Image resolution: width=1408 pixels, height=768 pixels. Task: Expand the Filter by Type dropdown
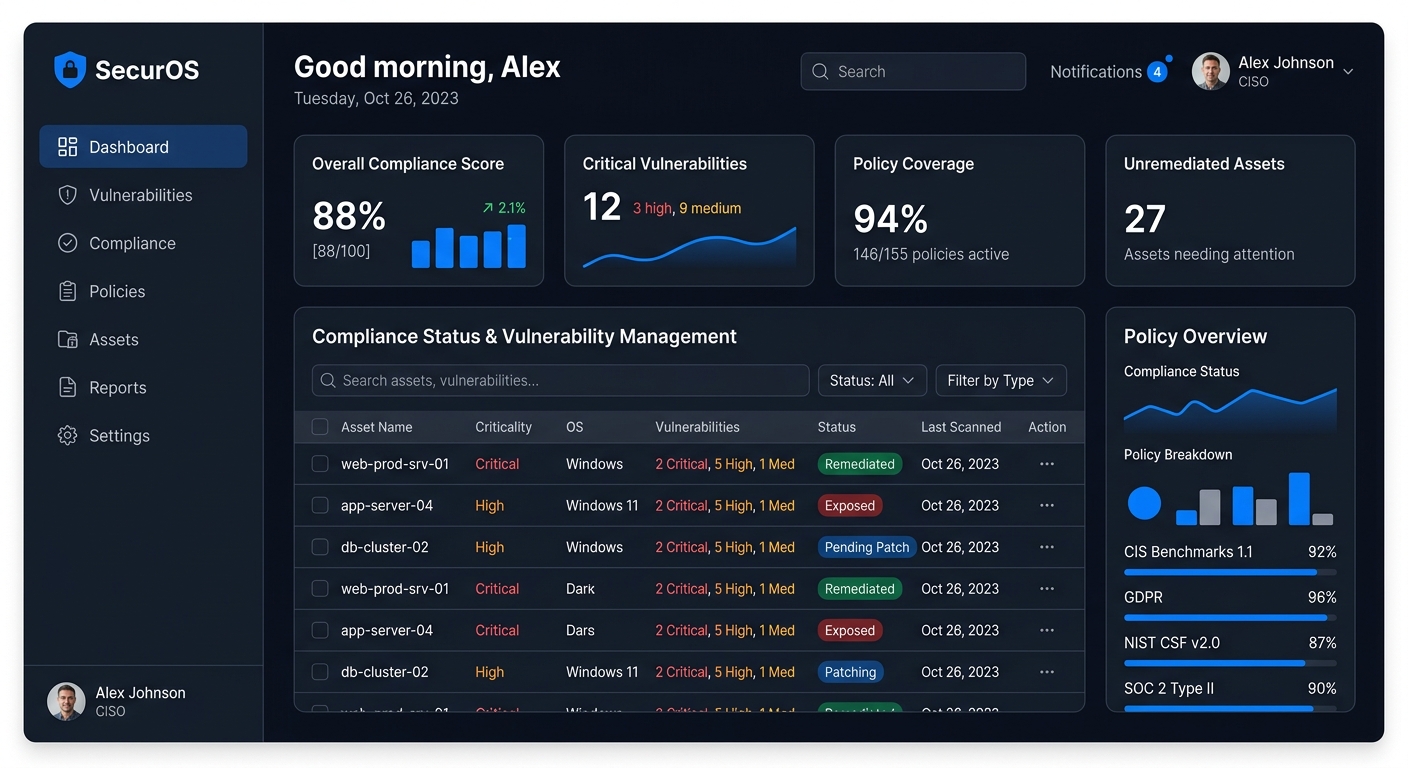(1000, 380)
